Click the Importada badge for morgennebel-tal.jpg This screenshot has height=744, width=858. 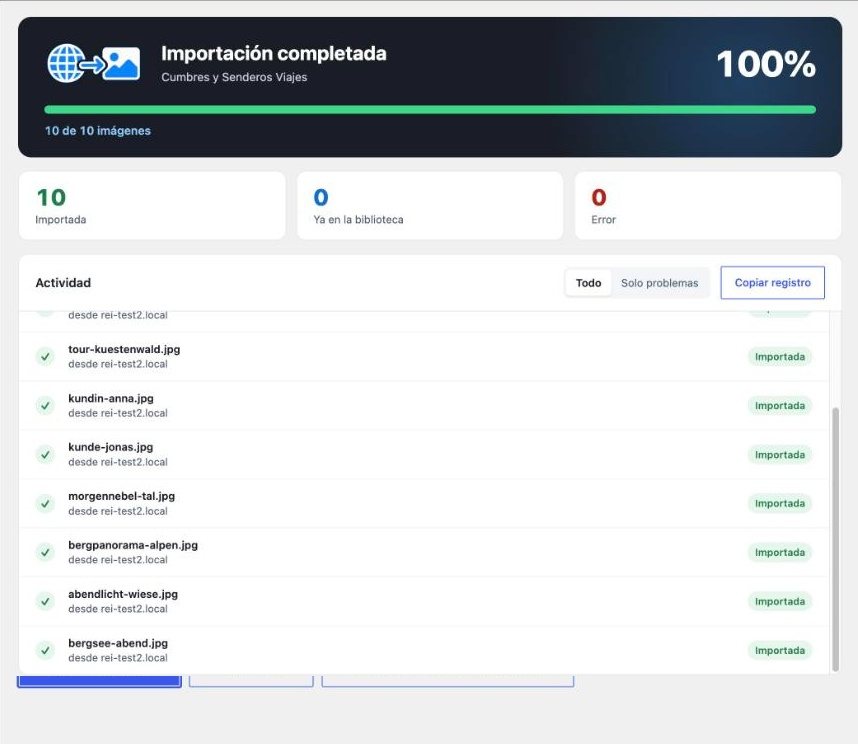pos(780,503)
